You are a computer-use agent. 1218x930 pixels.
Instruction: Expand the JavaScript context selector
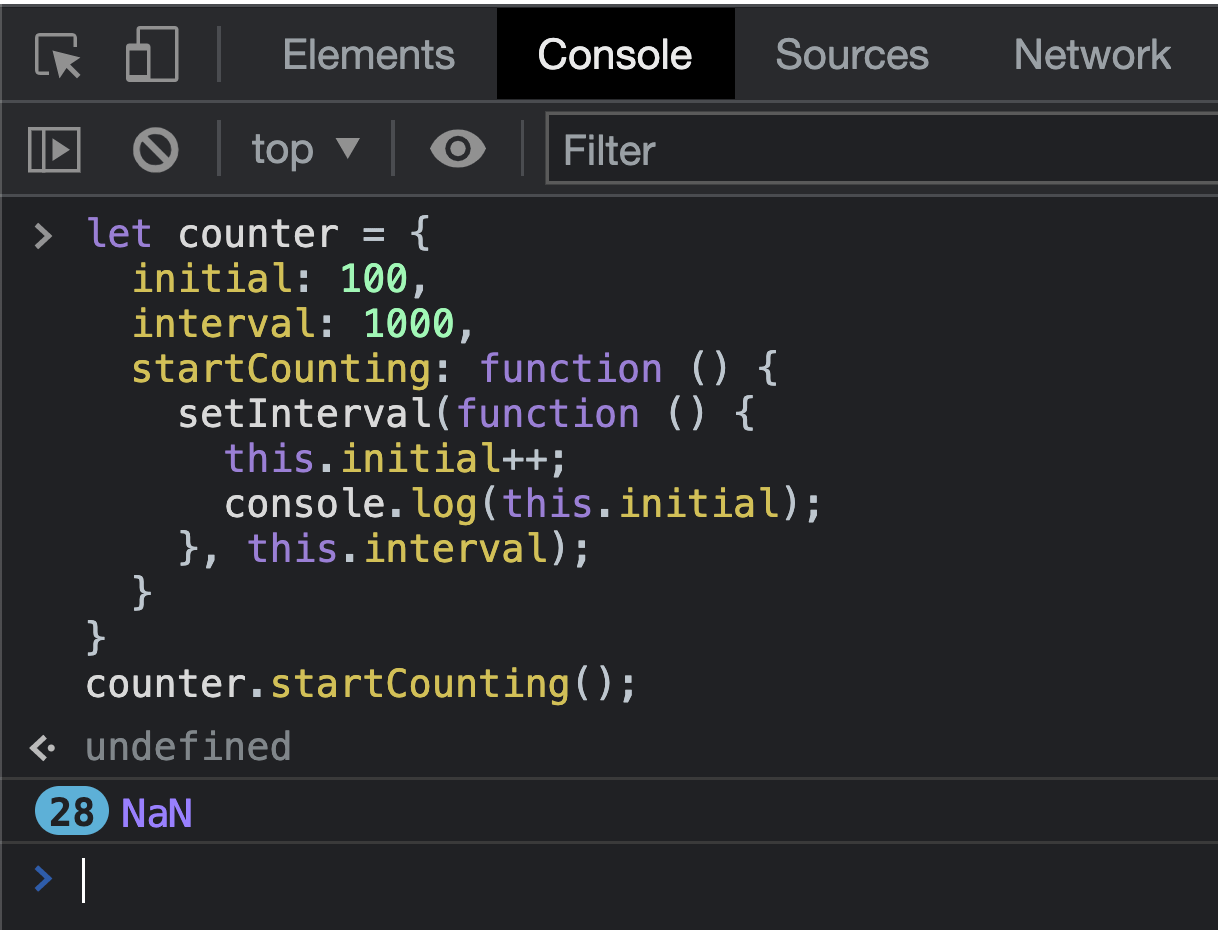point(303,148)
